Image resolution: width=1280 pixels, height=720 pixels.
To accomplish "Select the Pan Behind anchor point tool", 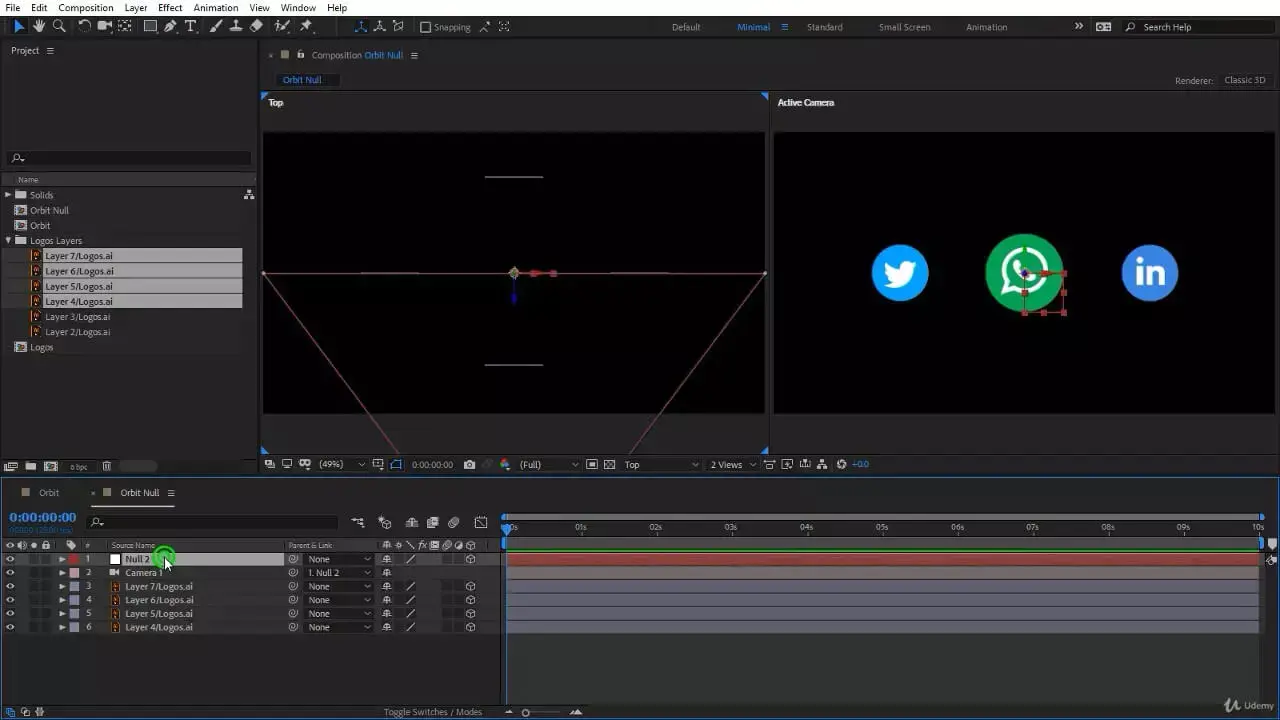I will pos(125,26).
